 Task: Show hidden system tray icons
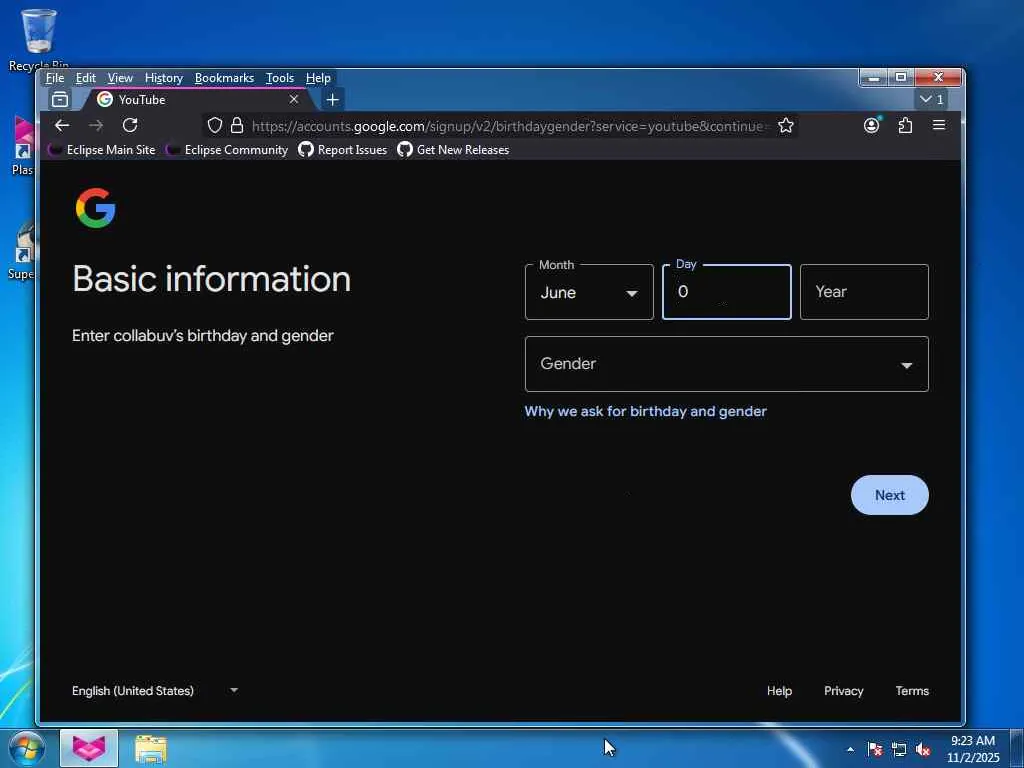(x=850, y=749)
